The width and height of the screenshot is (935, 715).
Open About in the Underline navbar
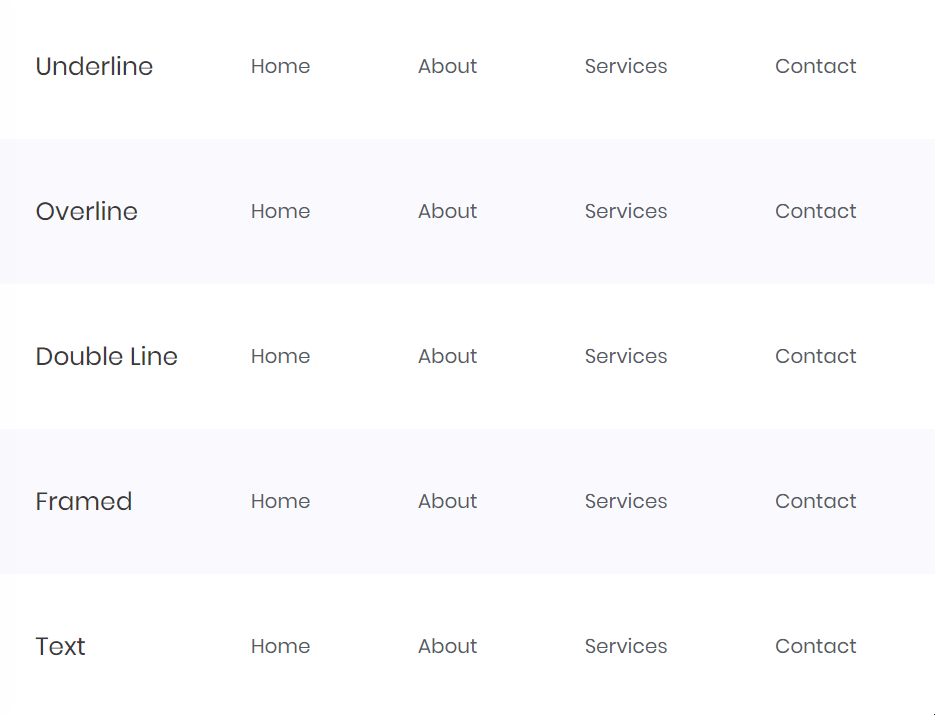tap(447, 66)
